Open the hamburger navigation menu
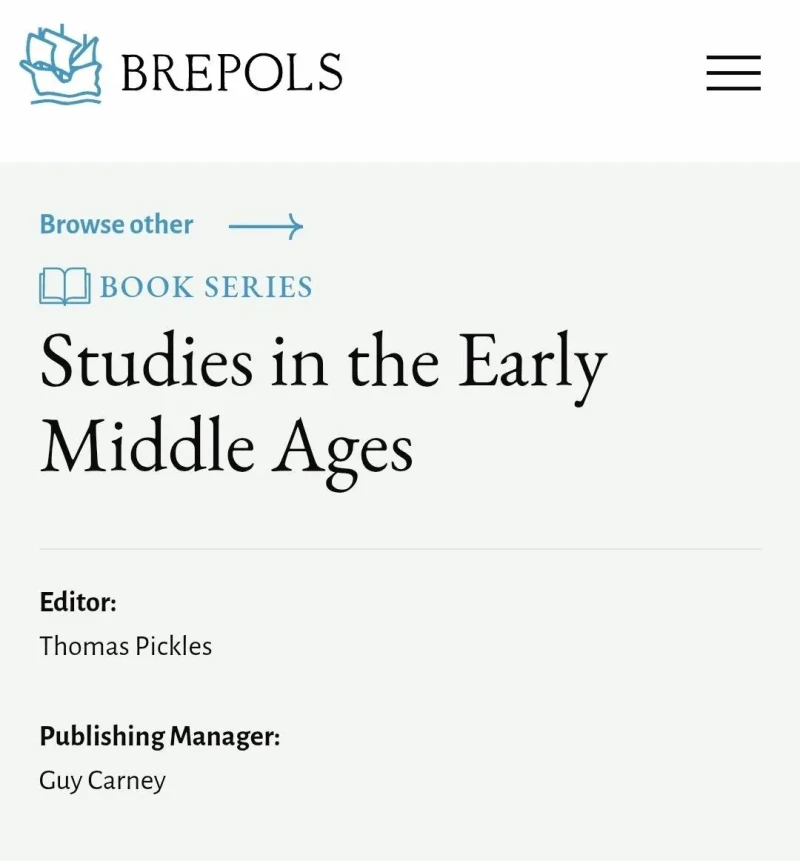This screenshot has height=861, width=800. click(734, 72)
